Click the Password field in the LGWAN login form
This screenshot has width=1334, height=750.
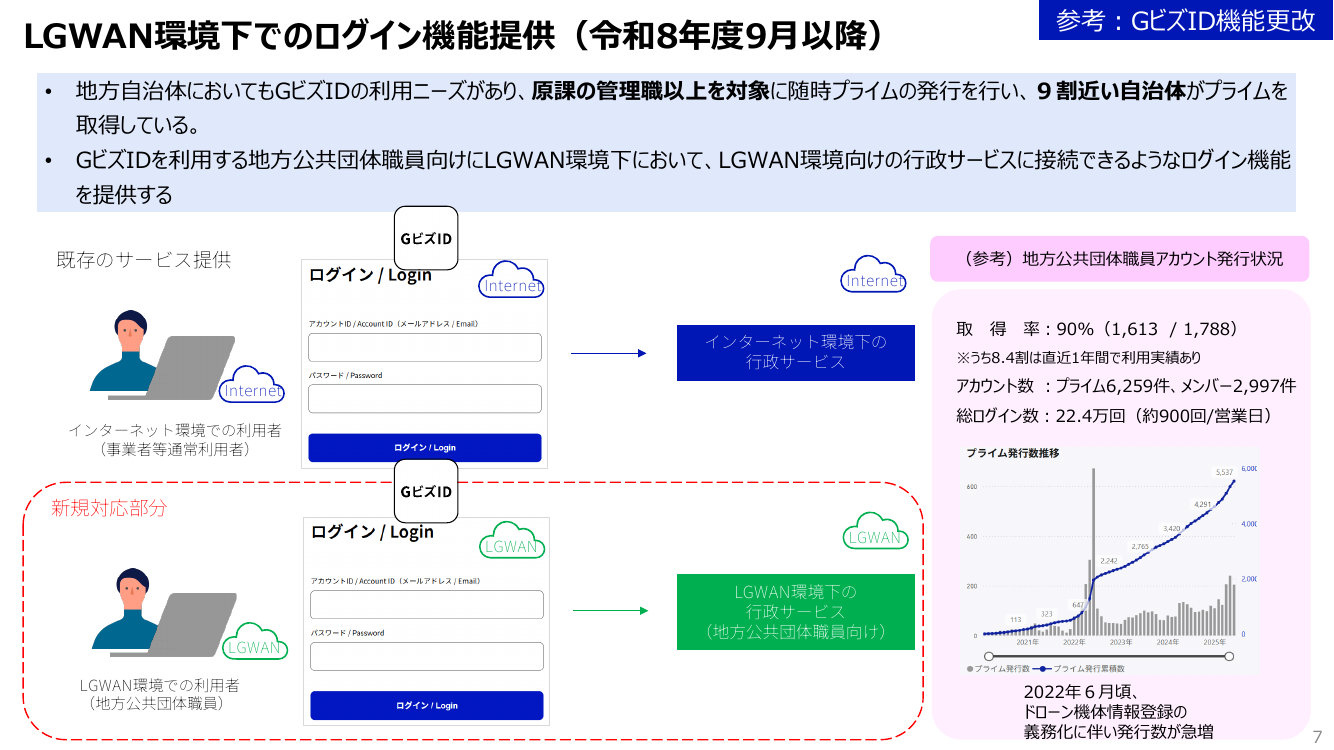point(427,656)
